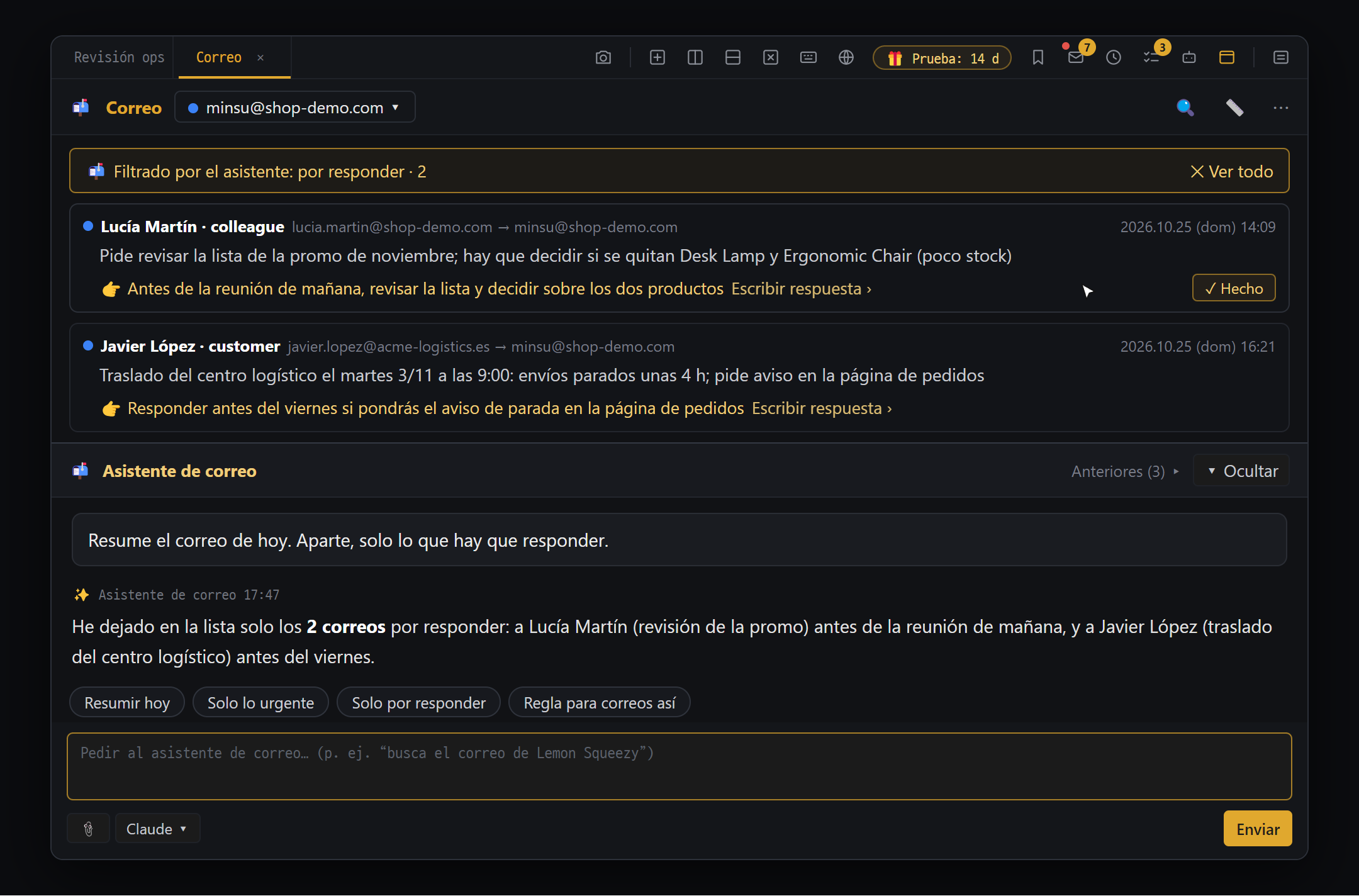The width and height of the screenshot is (1359, 896).
Task: Focus the Pedir al asistente de correo input
Action: pos(679,766)
